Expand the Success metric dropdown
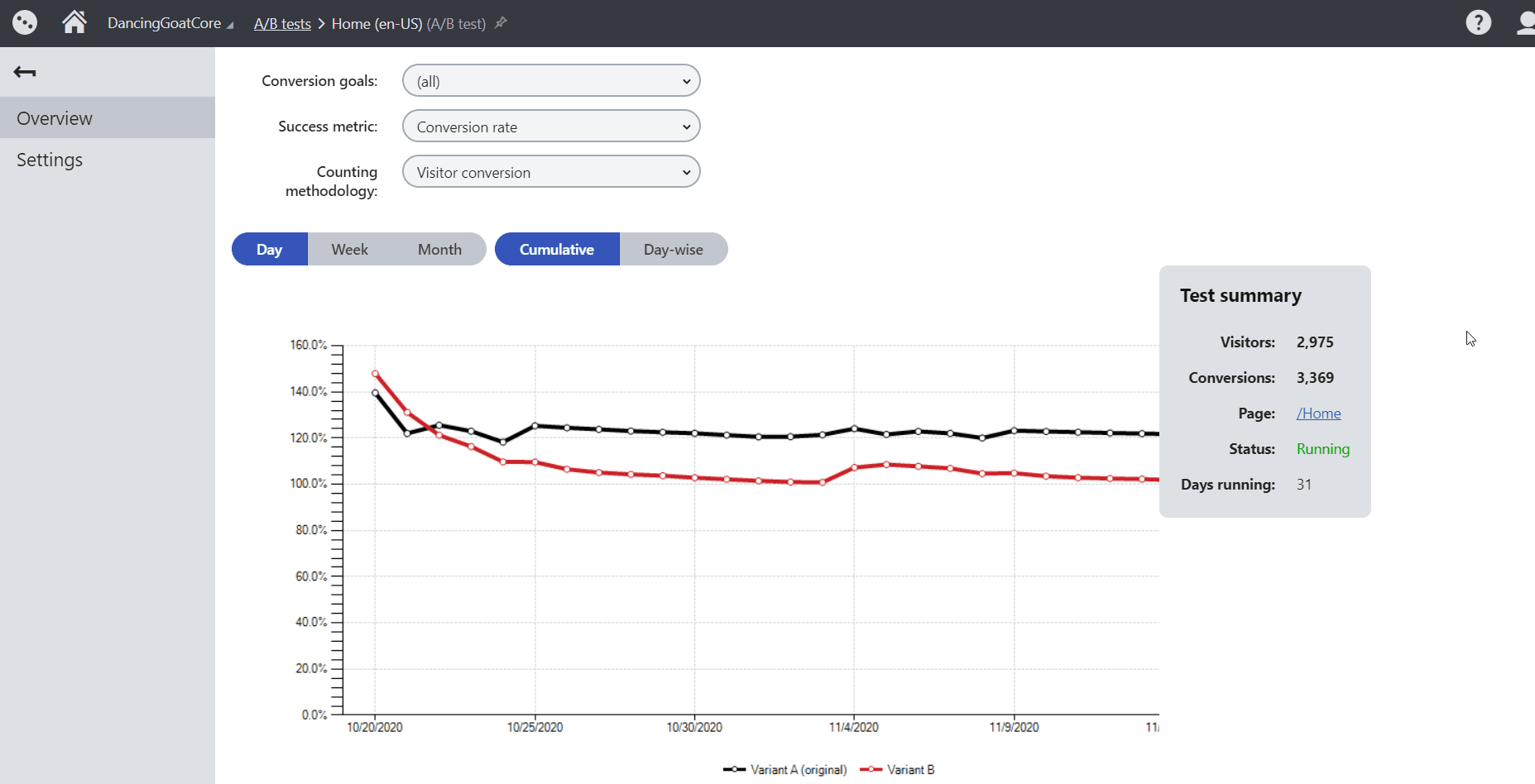The height and width of the screenshot is (784, 1535). 551,127
